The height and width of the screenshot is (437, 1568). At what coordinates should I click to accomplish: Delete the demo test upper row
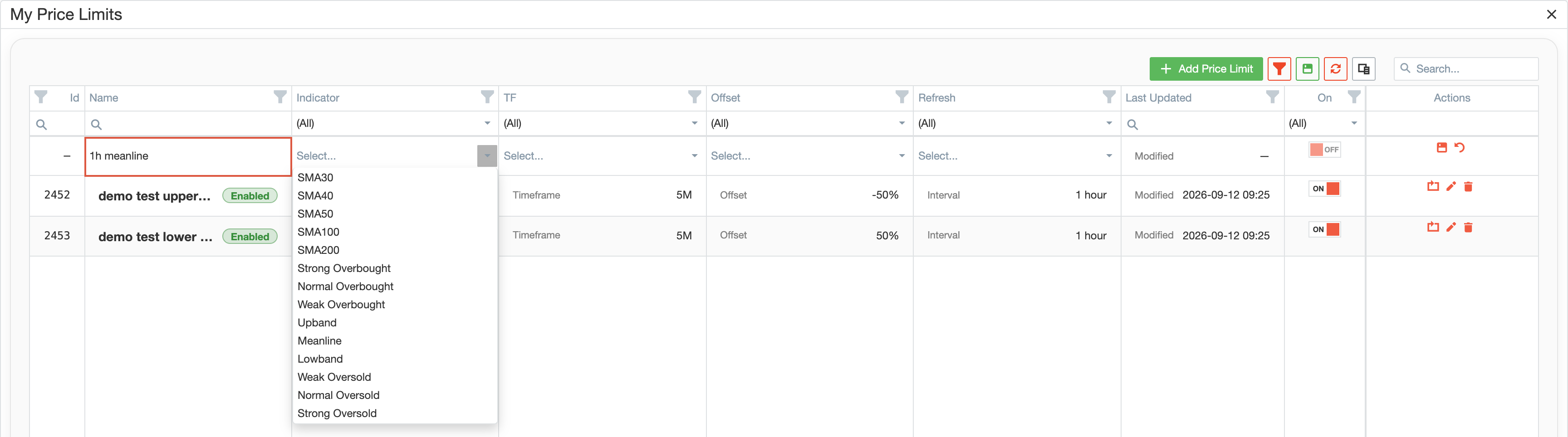pyautogui.click(x=1468, y=187)
